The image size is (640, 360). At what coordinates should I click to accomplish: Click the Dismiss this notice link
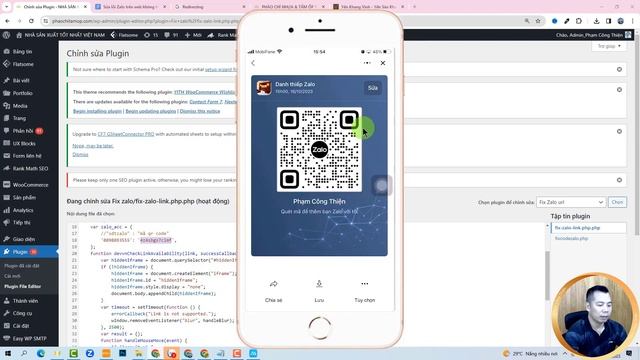coord(200,111)
